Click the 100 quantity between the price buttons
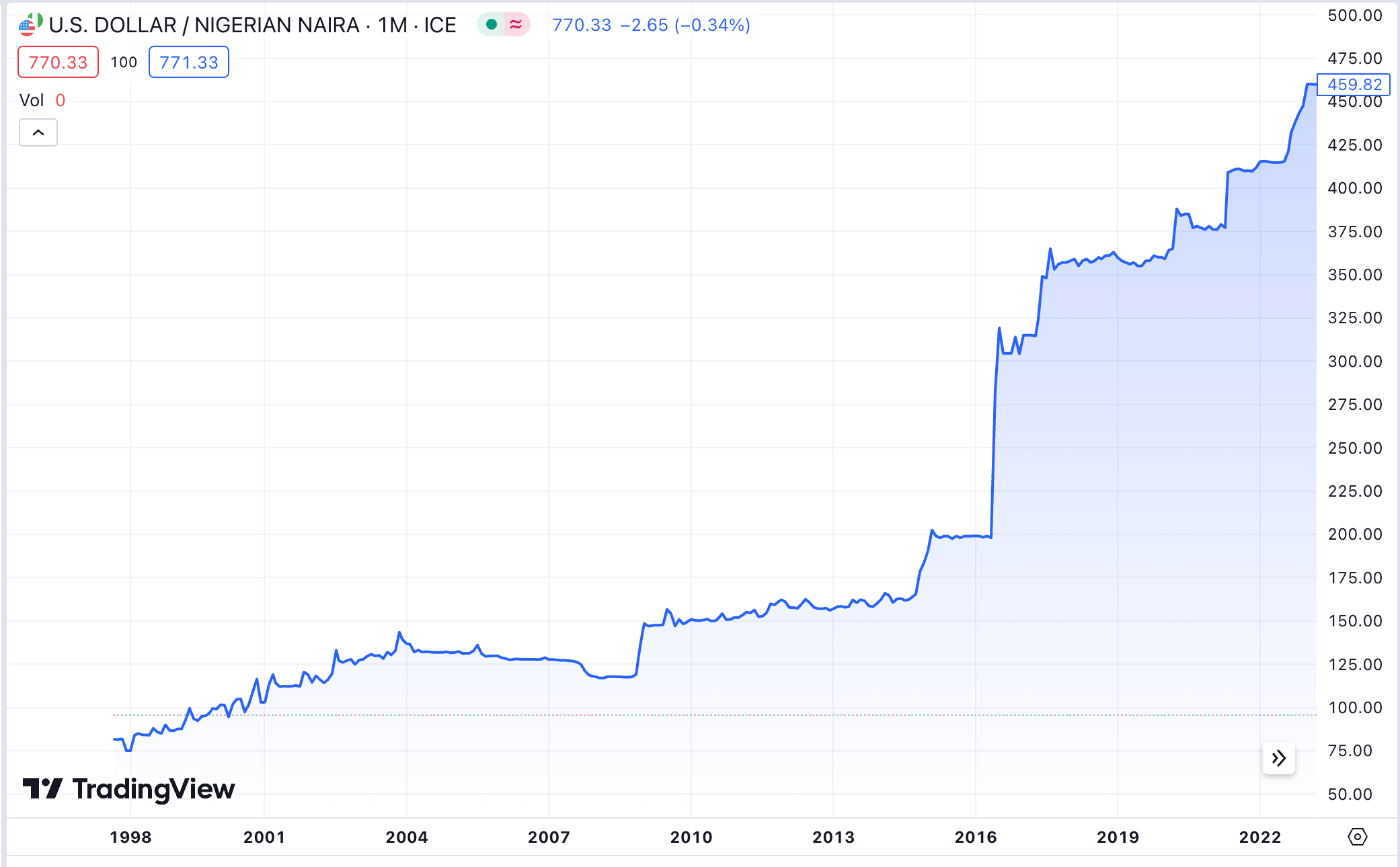1400x867 pixels. (x=124, y=63)
